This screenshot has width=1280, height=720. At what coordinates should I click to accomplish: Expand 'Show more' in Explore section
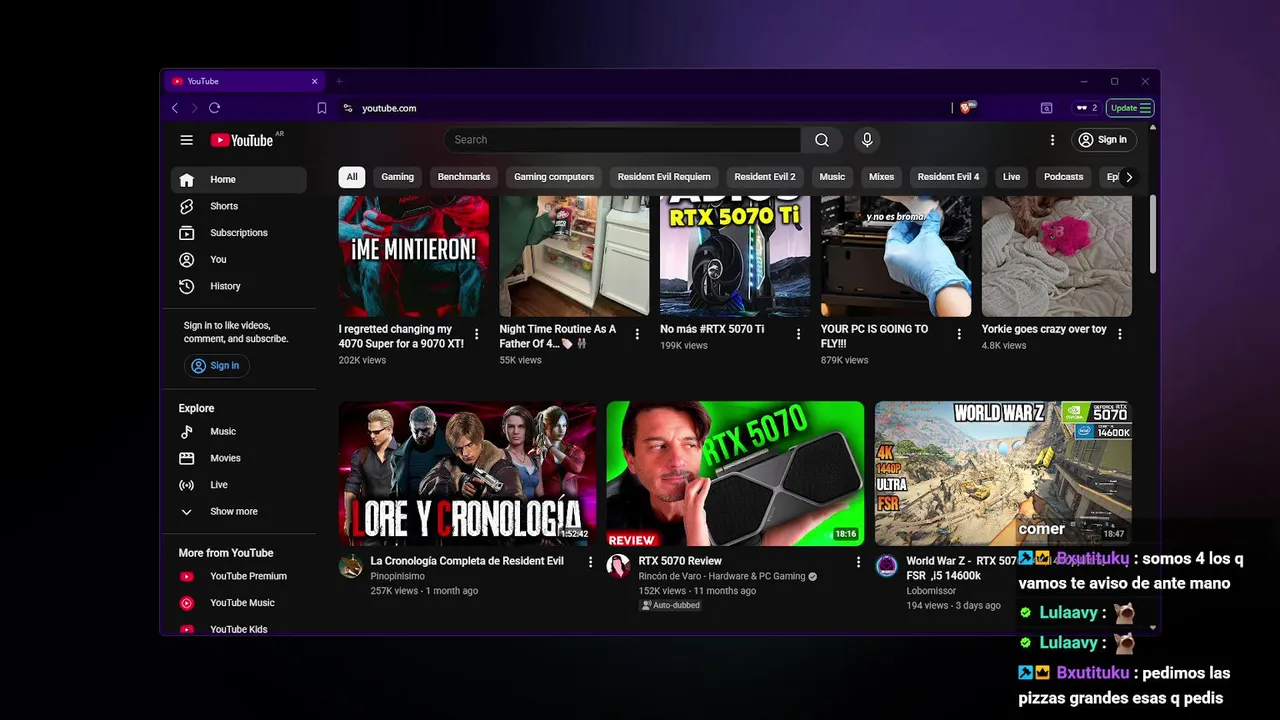pyautogui.click(x=239, y=512)
